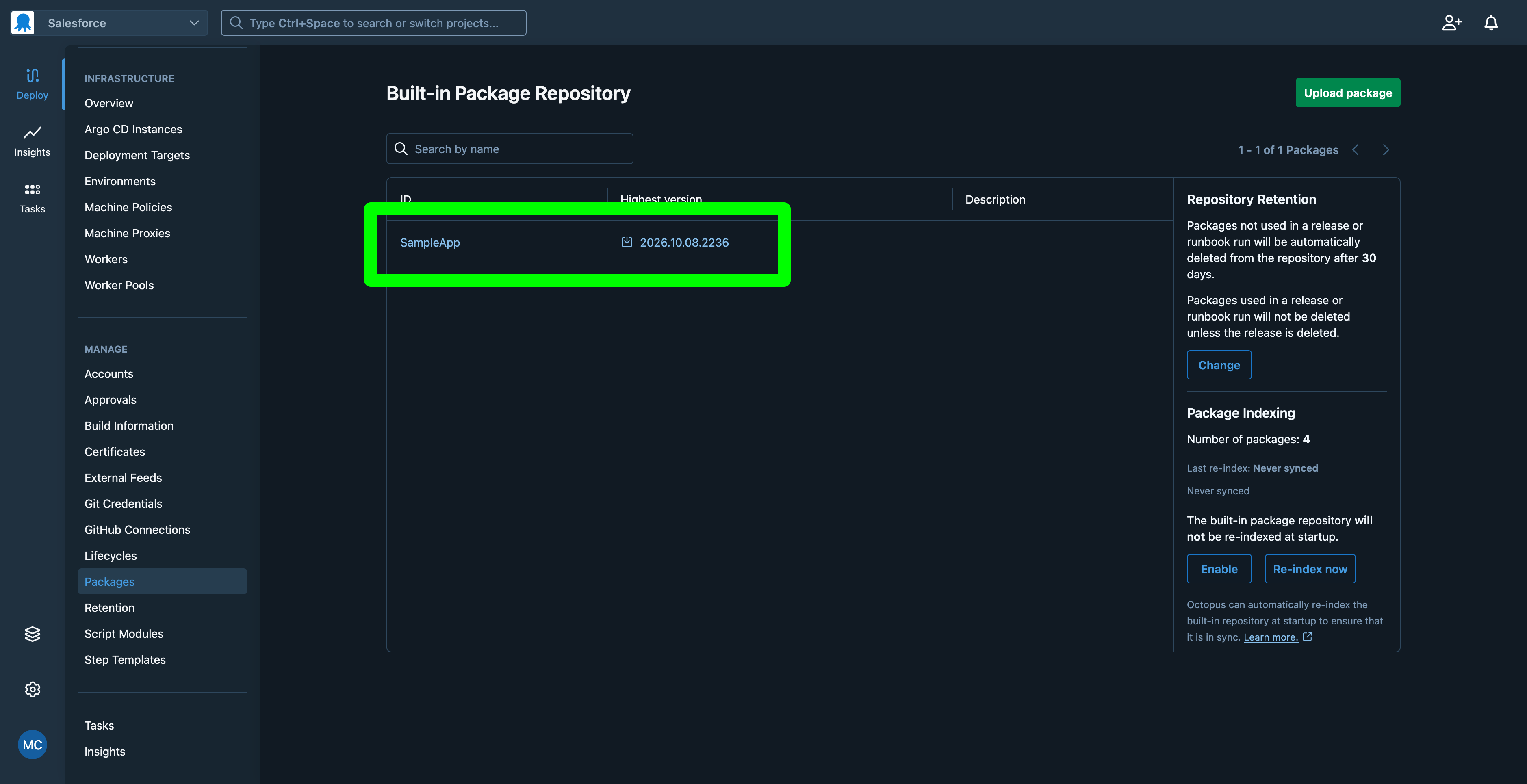
Task: Open External Feeds
Action: (x=123, y=478)
